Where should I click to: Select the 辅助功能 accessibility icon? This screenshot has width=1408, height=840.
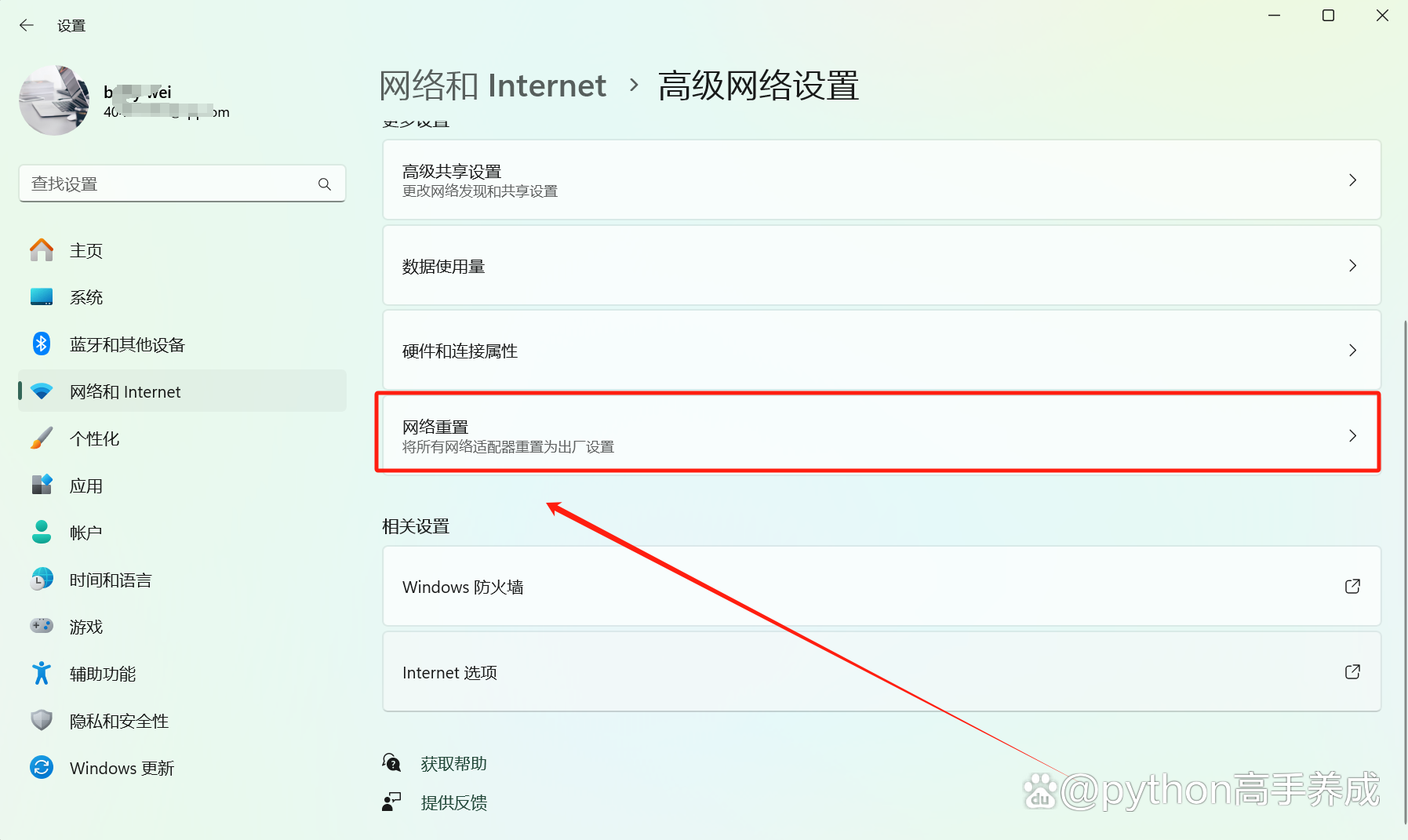(42, 673)
